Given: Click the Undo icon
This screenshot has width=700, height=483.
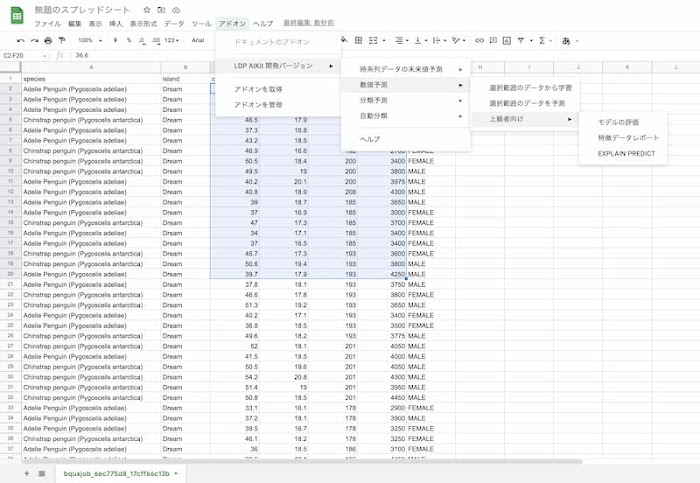Looking at the screenshot, I should [21, 41].
